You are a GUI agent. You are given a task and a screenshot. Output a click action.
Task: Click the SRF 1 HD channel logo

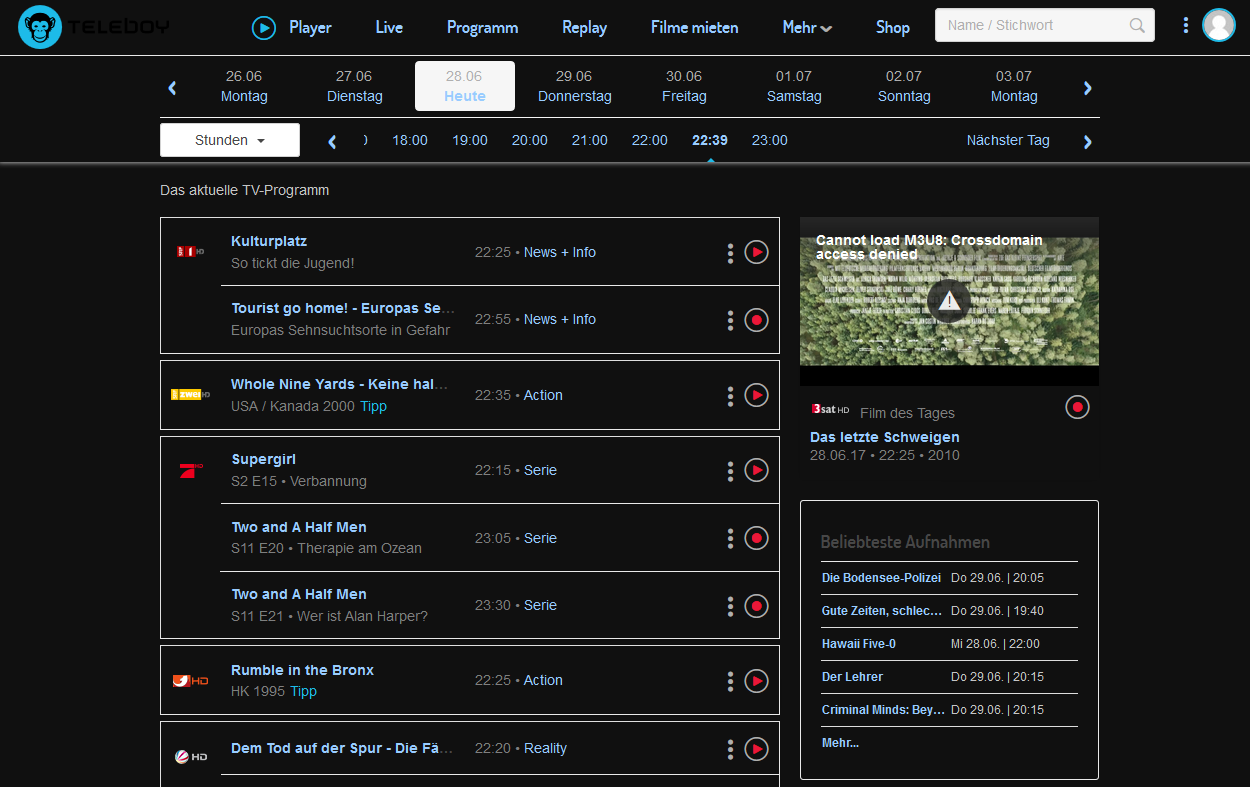click(x=190, y=252)
